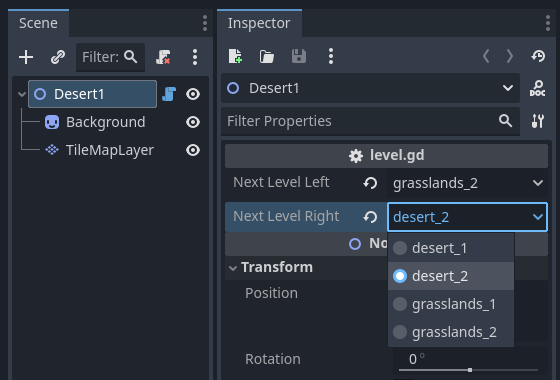The height and width of the screenshot is (380, 560).
Task: Click the Rotation value field
Action: click(x=470, y=359)
